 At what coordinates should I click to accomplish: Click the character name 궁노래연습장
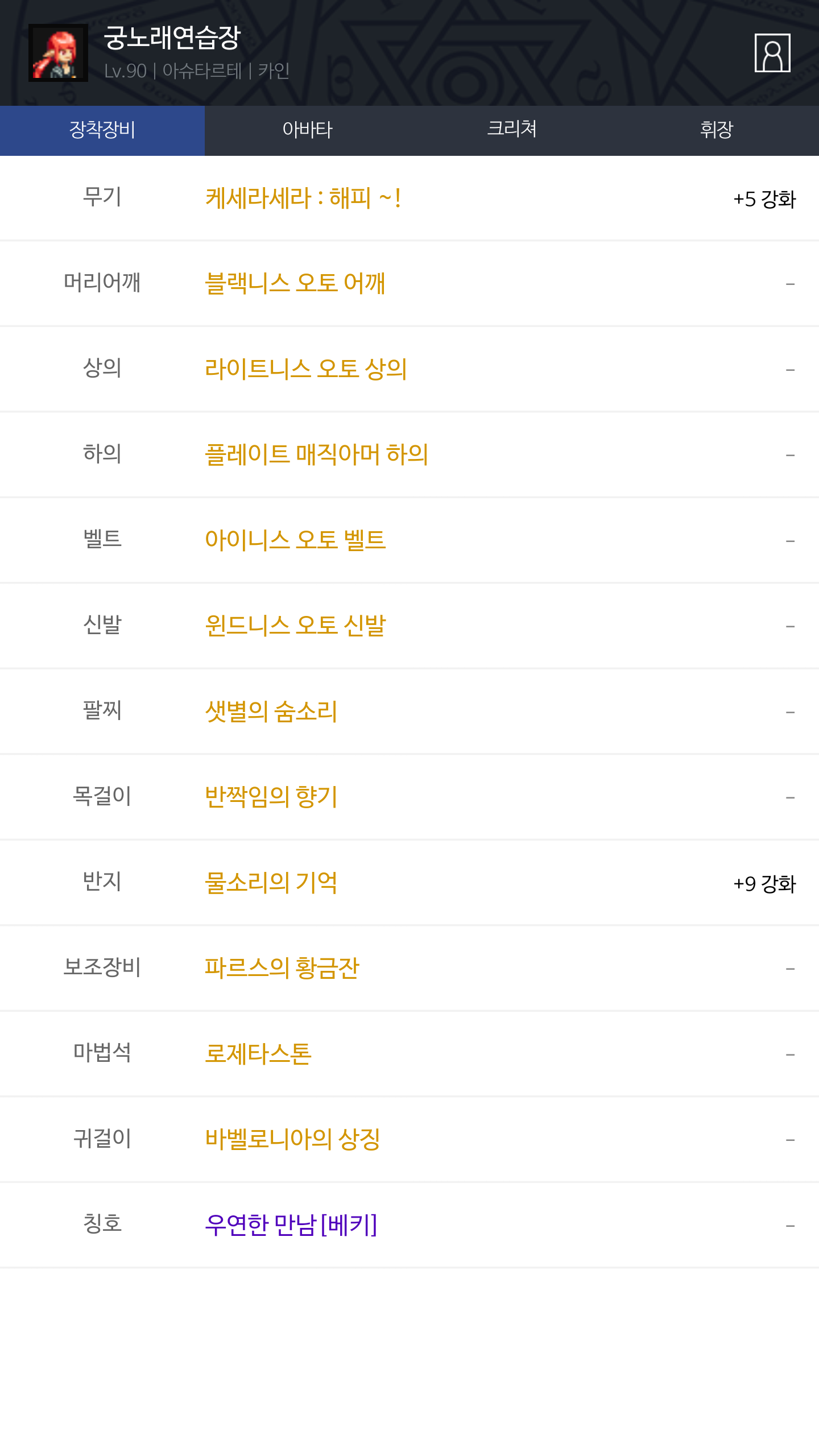[x=172, y=38]
